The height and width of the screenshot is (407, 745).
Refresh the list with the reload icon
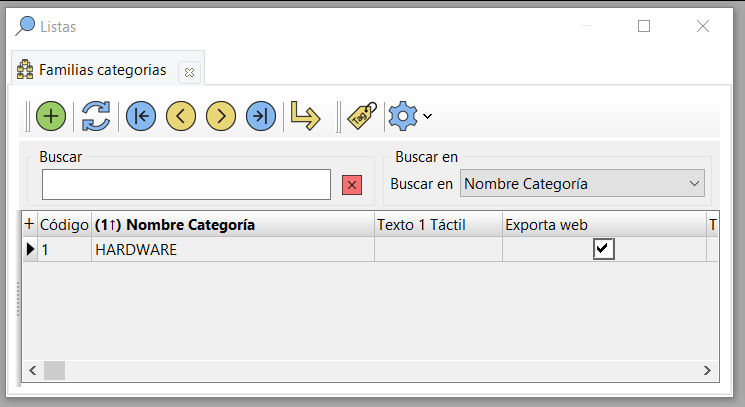pyautogui.click(x=96, y=116)
